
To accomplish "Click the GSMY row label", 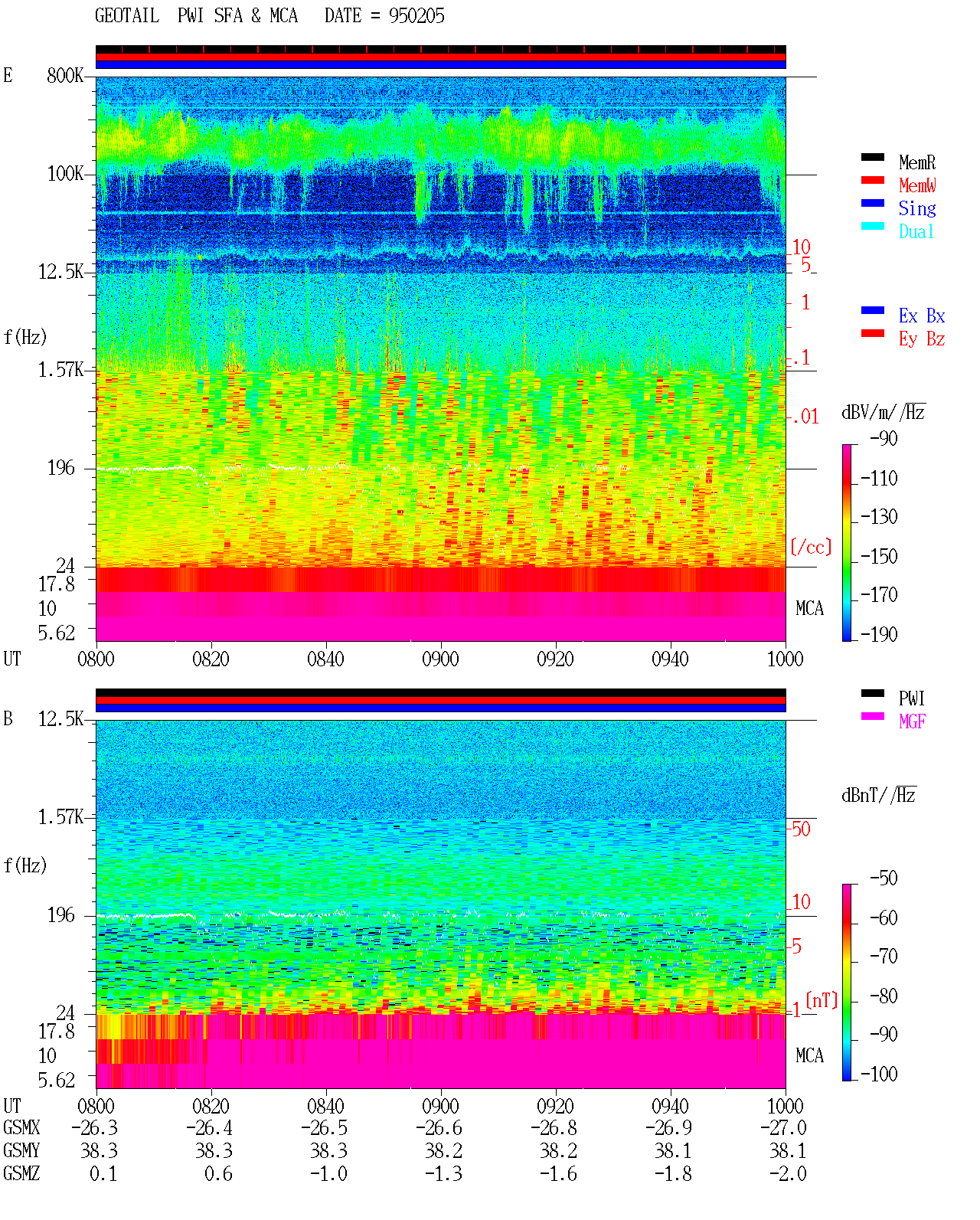I will [x=21, y=1151].
